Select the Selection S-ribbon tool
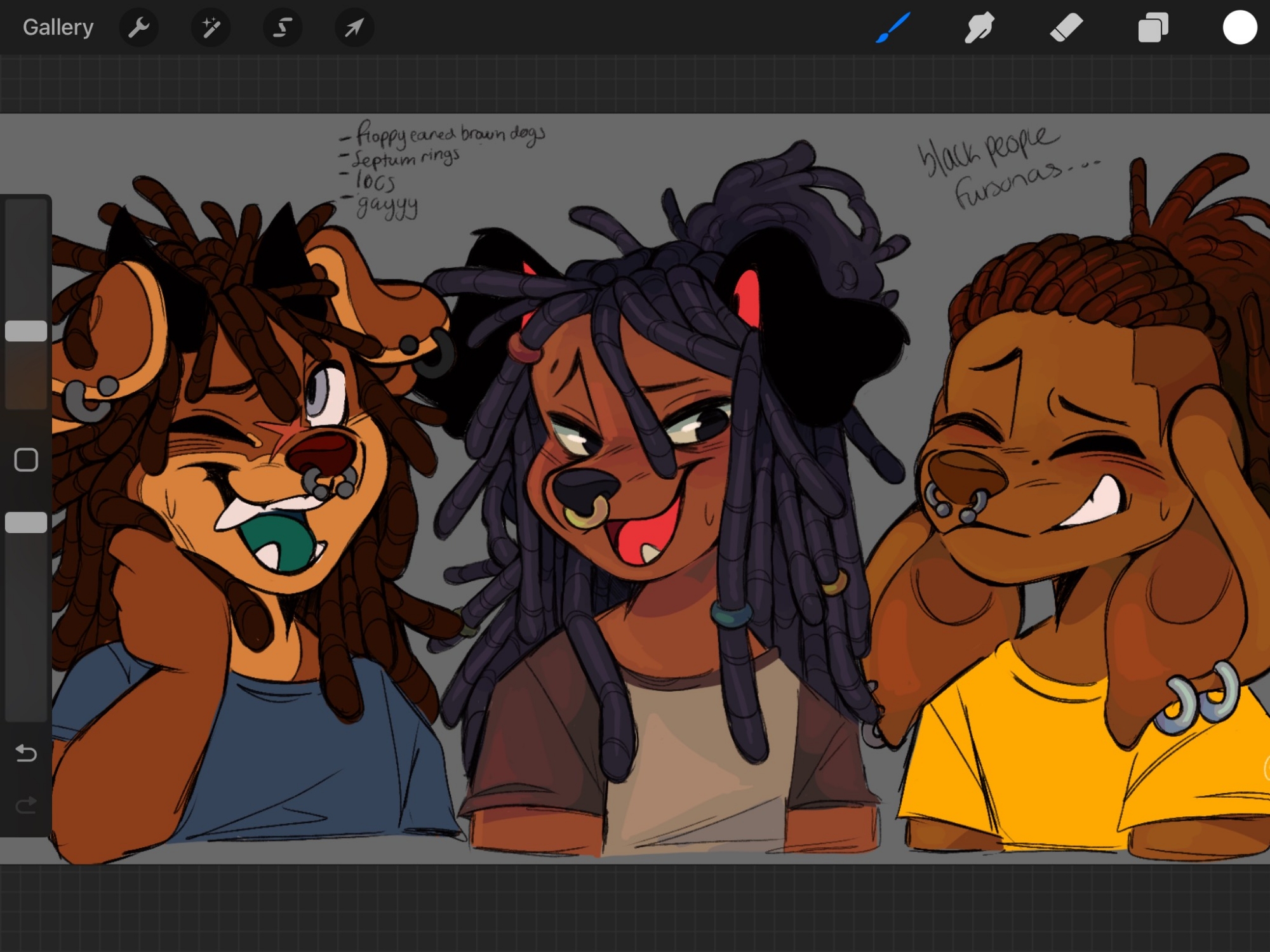 283,27
